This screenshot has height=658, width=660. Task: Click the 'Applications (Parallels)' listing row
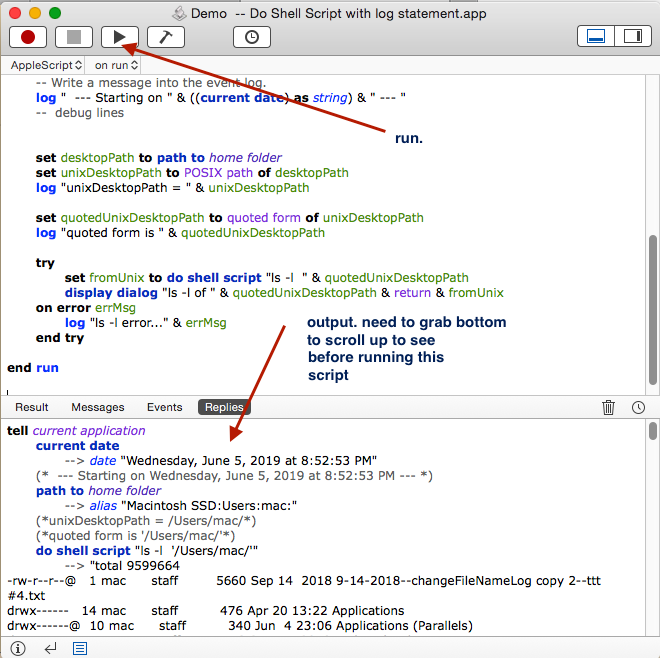pos(240,626)
